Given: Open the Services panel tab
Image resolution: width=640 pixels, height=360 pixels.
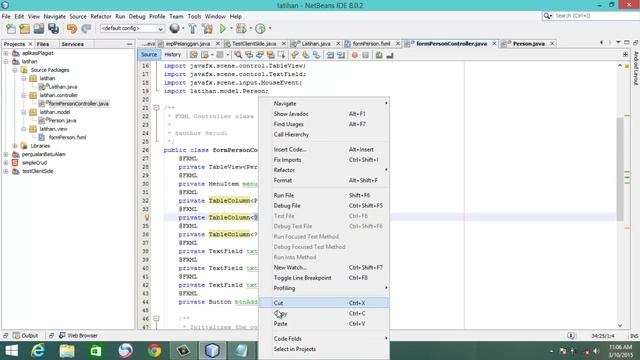Looking at the screenshot, I should pos(73,44).
